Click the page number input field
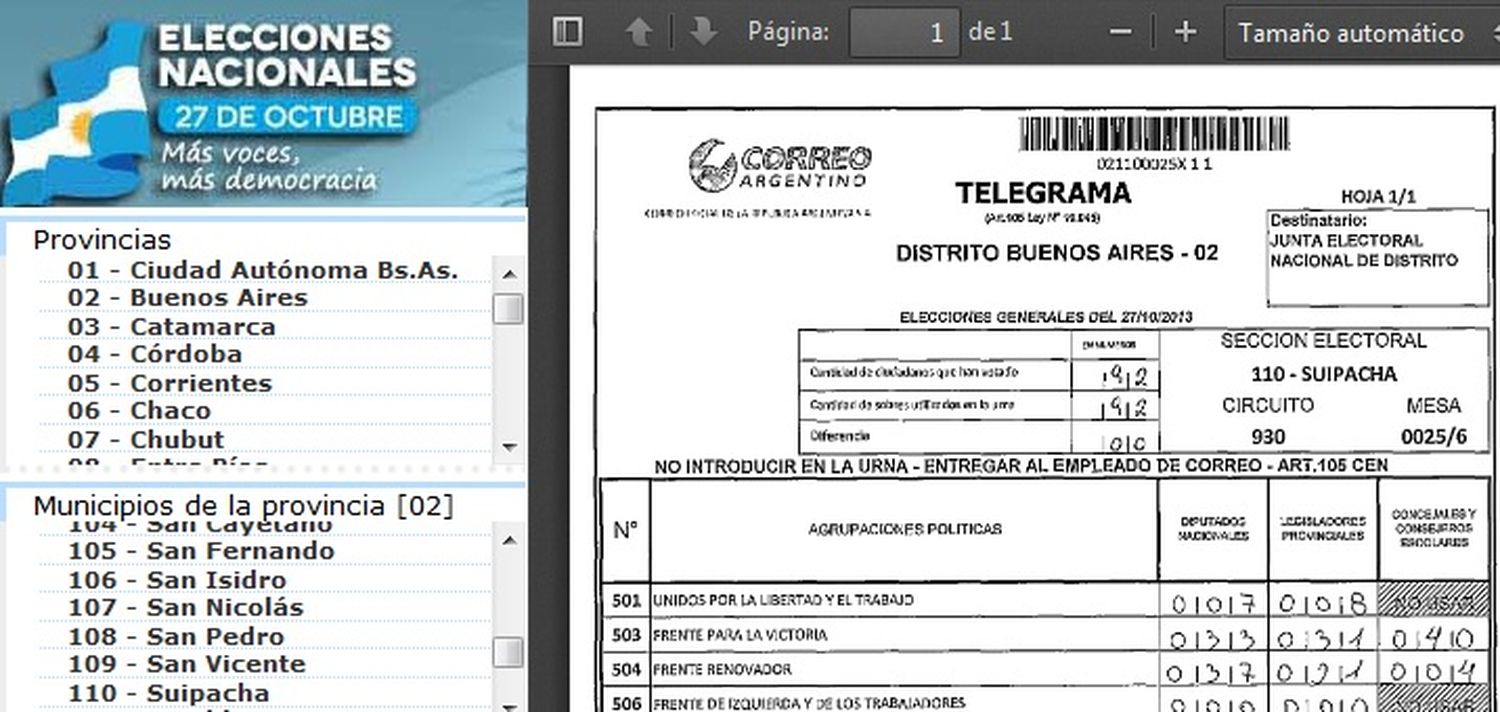The width and height of the screenshot is (1500, 712). (x=905, y=33)
